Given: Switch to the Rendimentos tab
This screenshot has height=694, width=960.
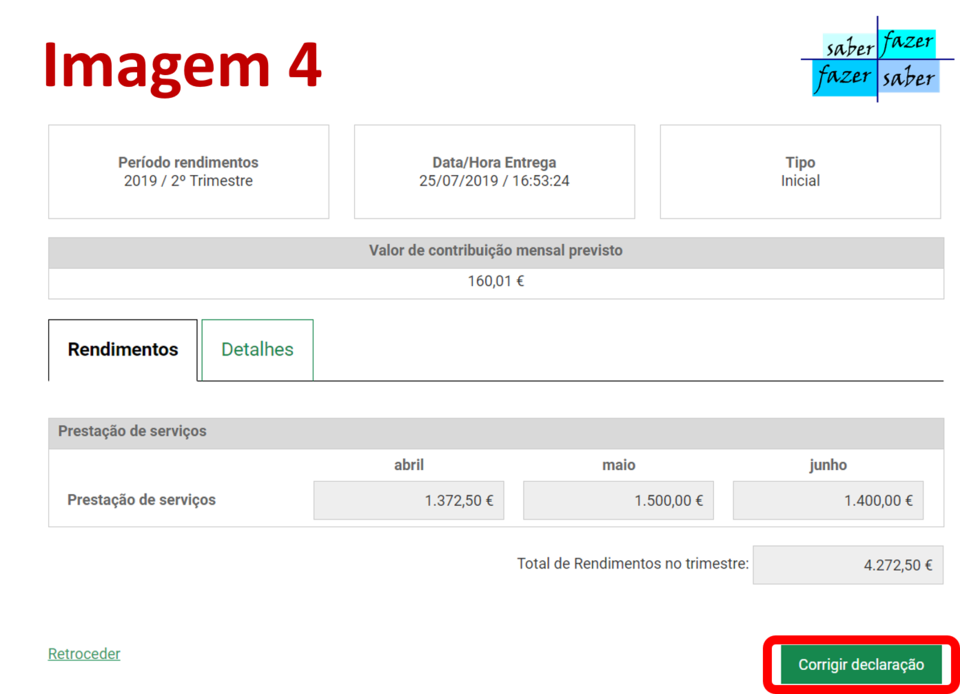Looking at the screenshot, I should (x=123, y=350).
